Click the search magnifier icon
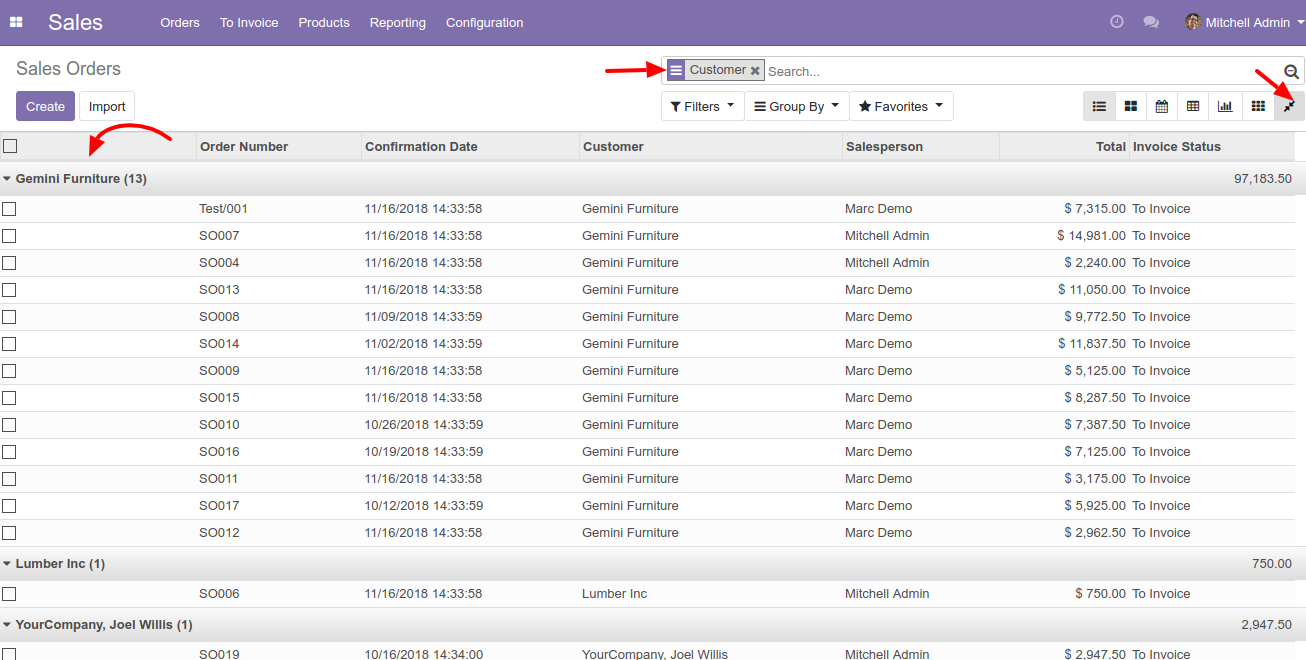This screenshot has width=1306, height=660. point(1292,71)
